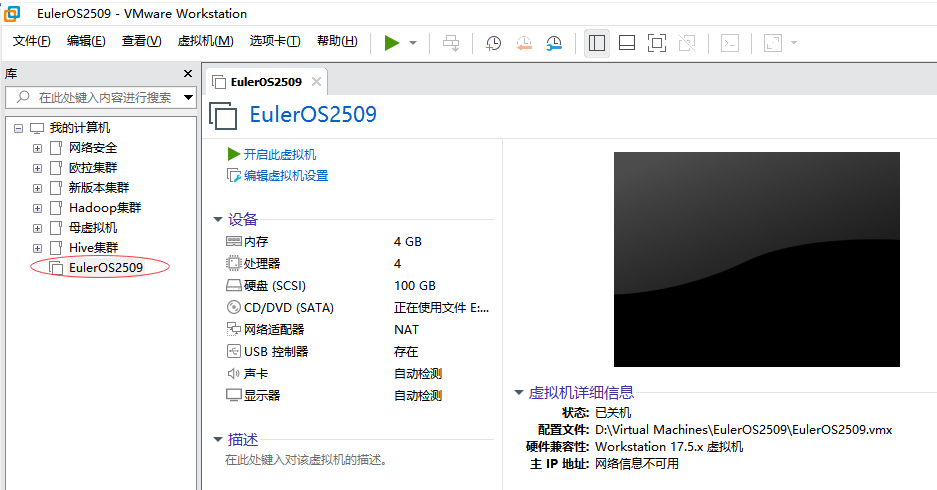Click the 网络适配器 device row
The height and width of the screenshot is (490, 937).
pos(357,329)
